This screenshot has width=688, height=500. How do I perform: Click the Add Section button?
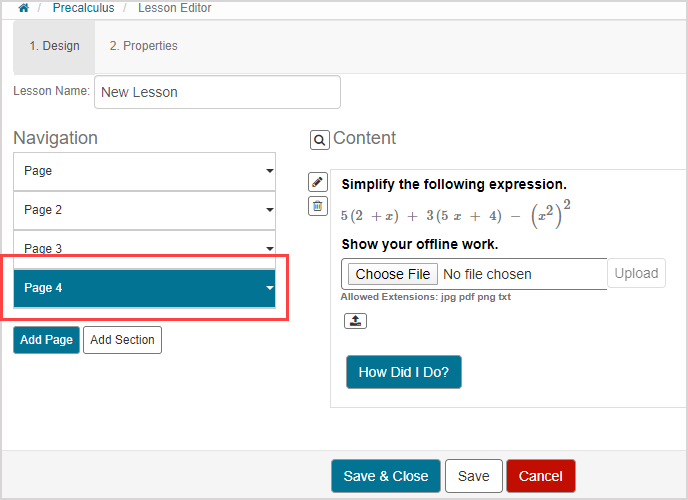122,340
